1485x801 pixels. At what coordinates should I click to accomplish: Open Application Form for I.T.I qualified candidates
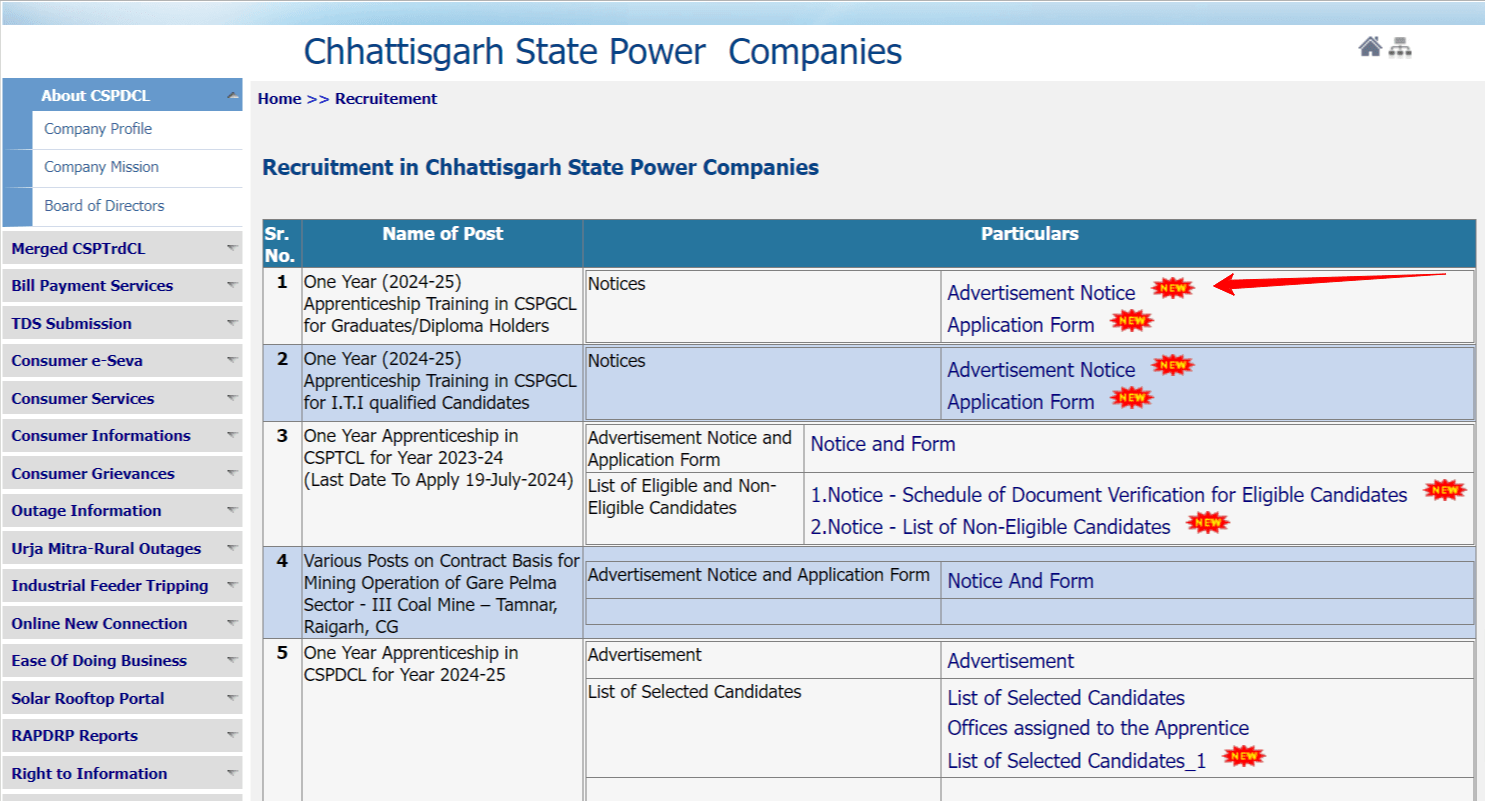coord(1020,402)
